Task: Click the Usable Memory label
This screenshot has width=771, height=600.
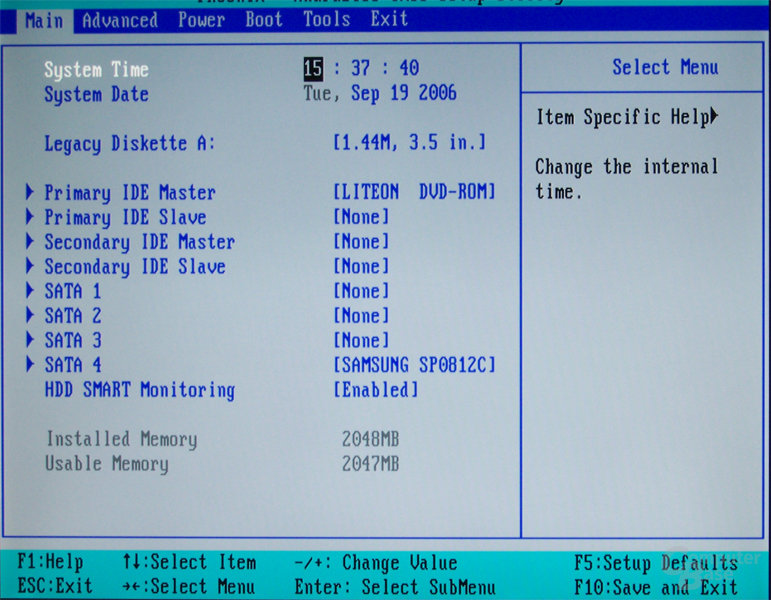Action: pos(107,464)
